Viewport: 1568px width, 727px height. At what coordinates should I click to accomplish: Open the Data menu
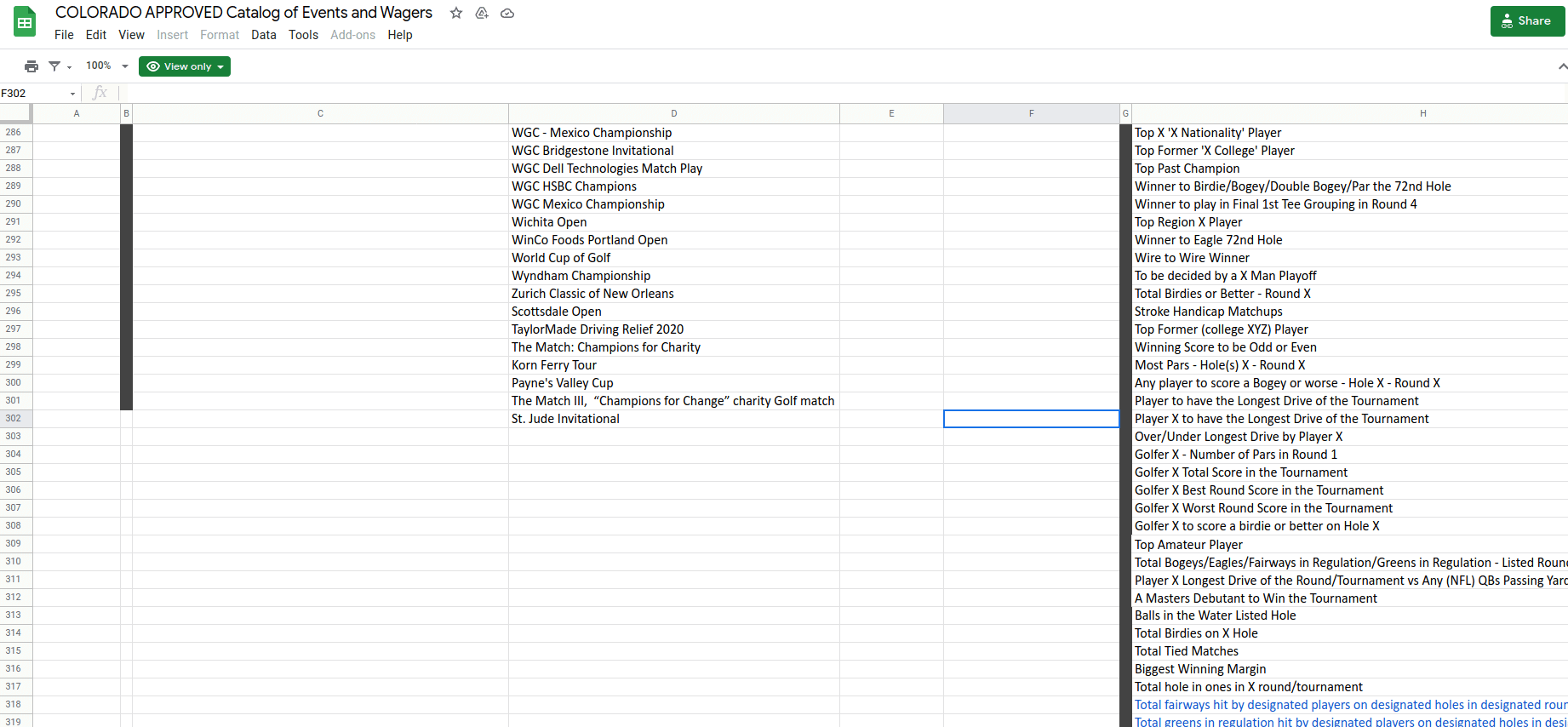tap(263, 35)
